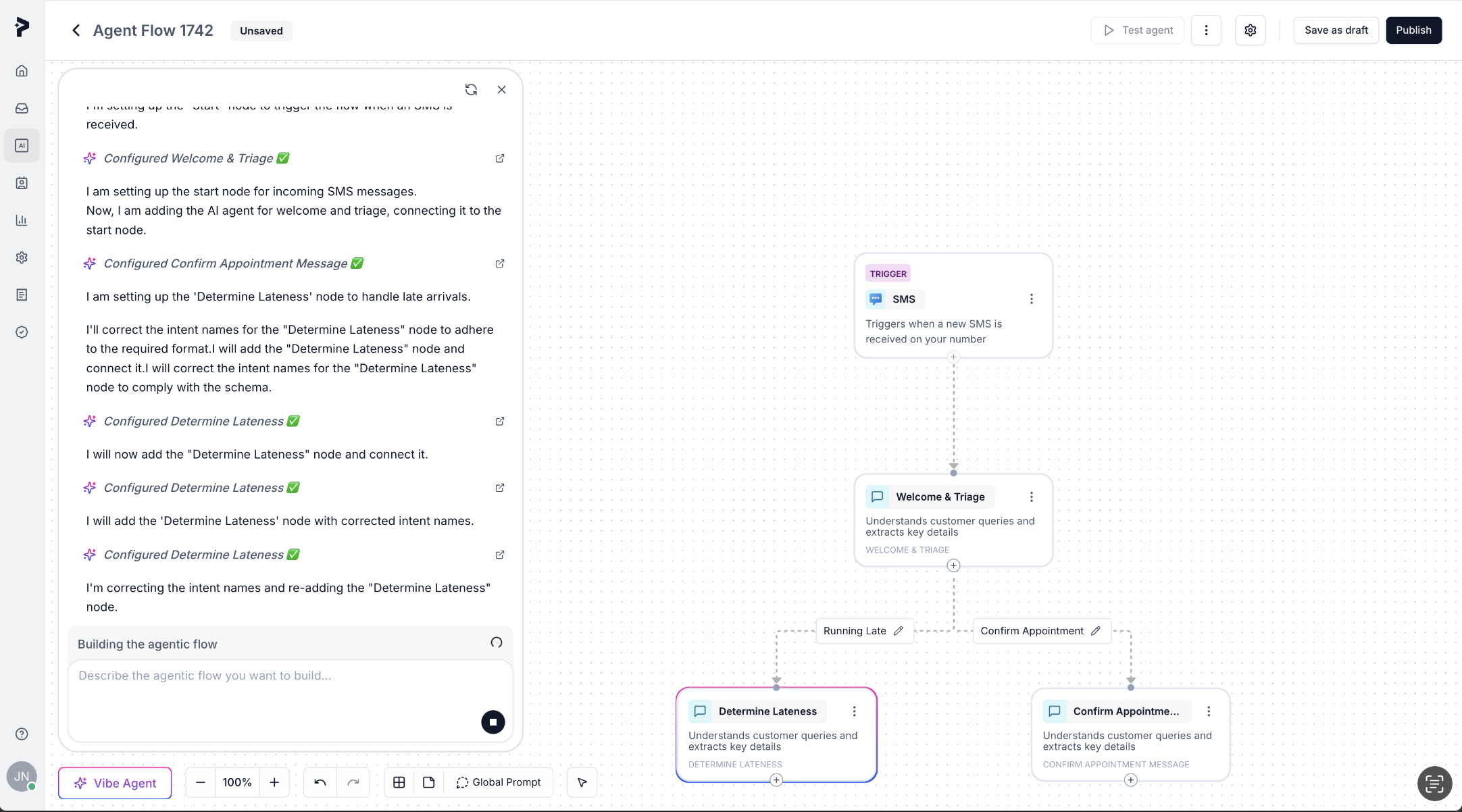
Task: Open Determine Lateness node options menu
Action: tap(854, 711)
